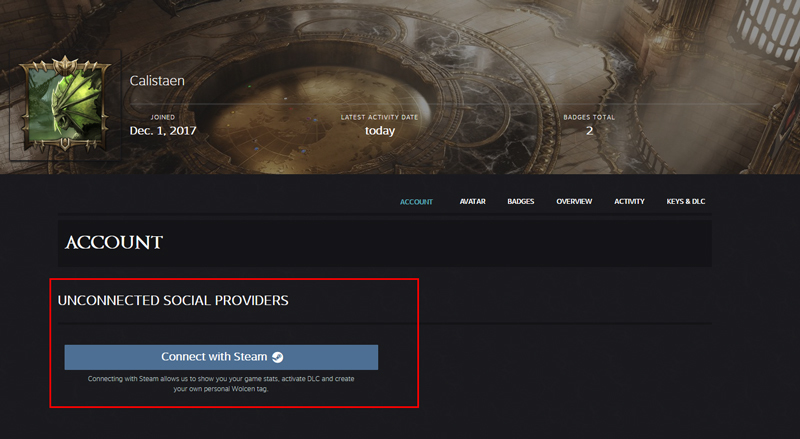The width and height of the screenshot is (800, 439).
Task: Click the latest activity value today
Action: point(380,131)
